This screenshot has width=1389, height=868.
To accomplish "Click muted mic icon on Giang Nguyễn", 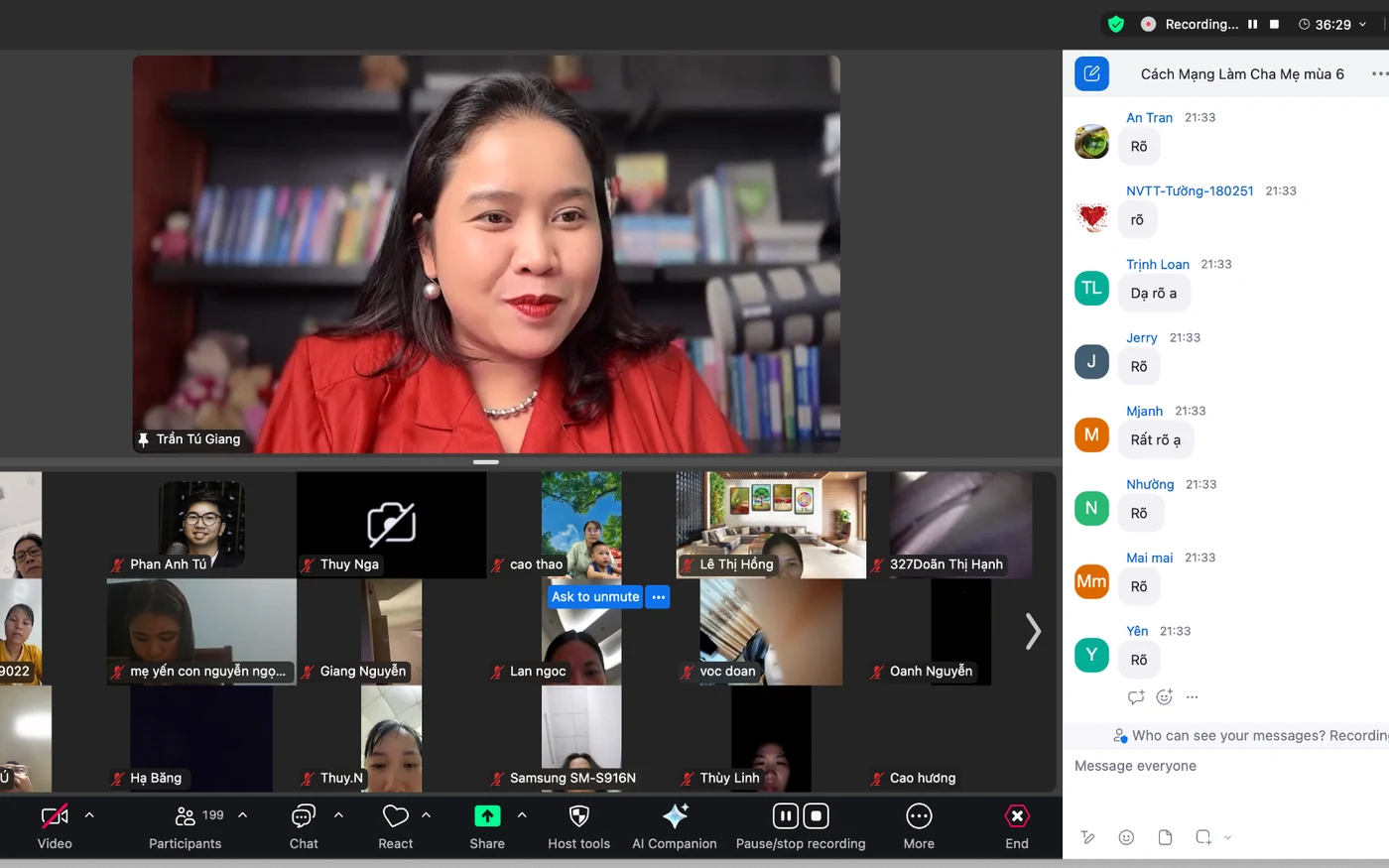I will point(308,672).
